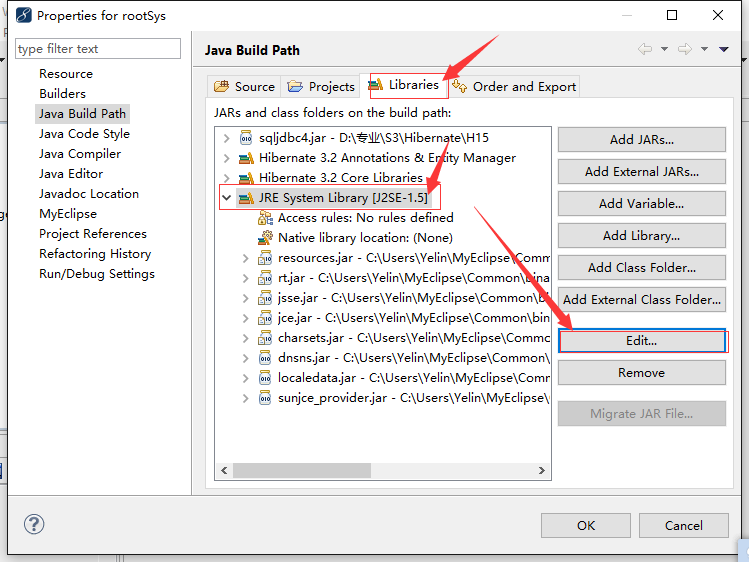The width and height of the screenshot is (749, 562).
Task: Click the Add JARs... button
Action: click(642, 140)
